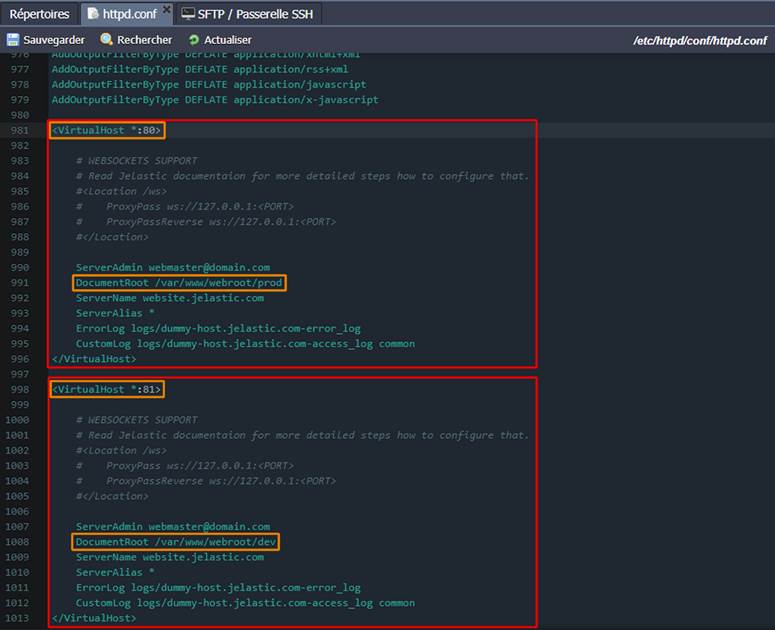Click the Sauvegarder floppy disk icon
Viewport: 775px width, 630px height.
[13, 40]
